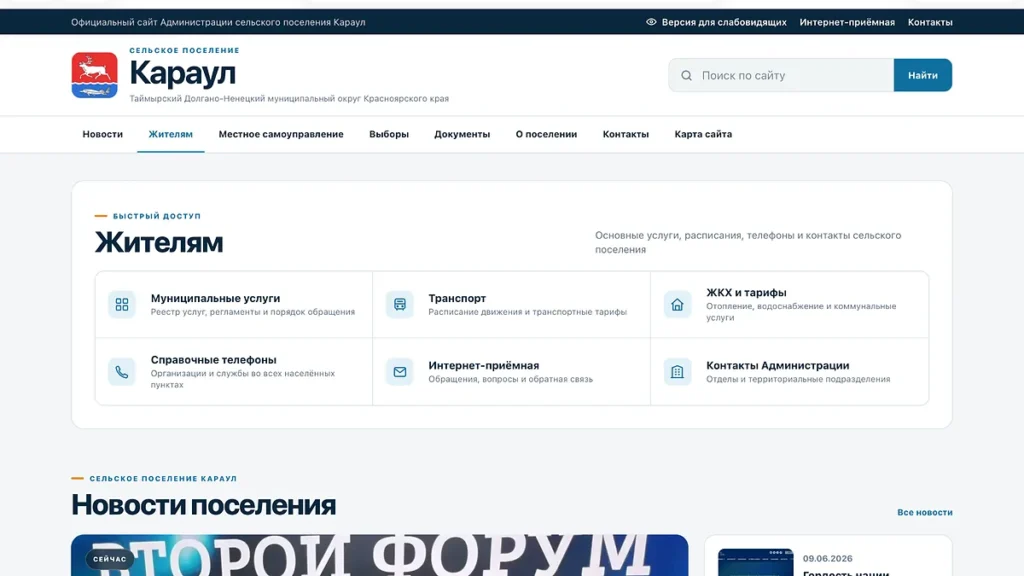Click the Муниципальные услуги grid icon

(x=122, y=304)
